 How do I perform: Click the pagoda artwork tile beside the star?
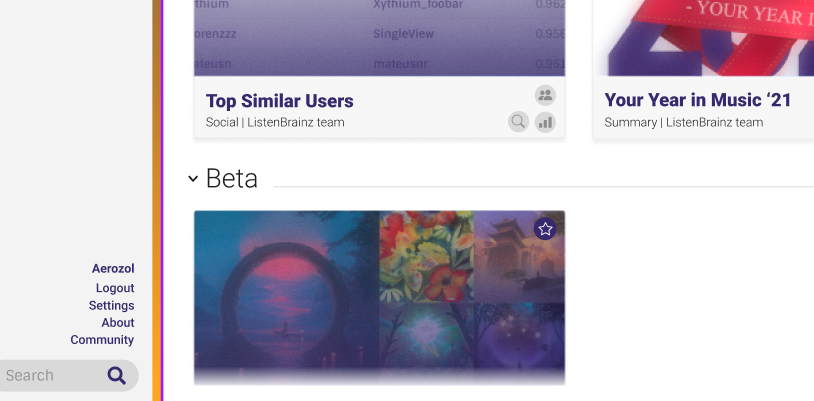click(519, 257)
